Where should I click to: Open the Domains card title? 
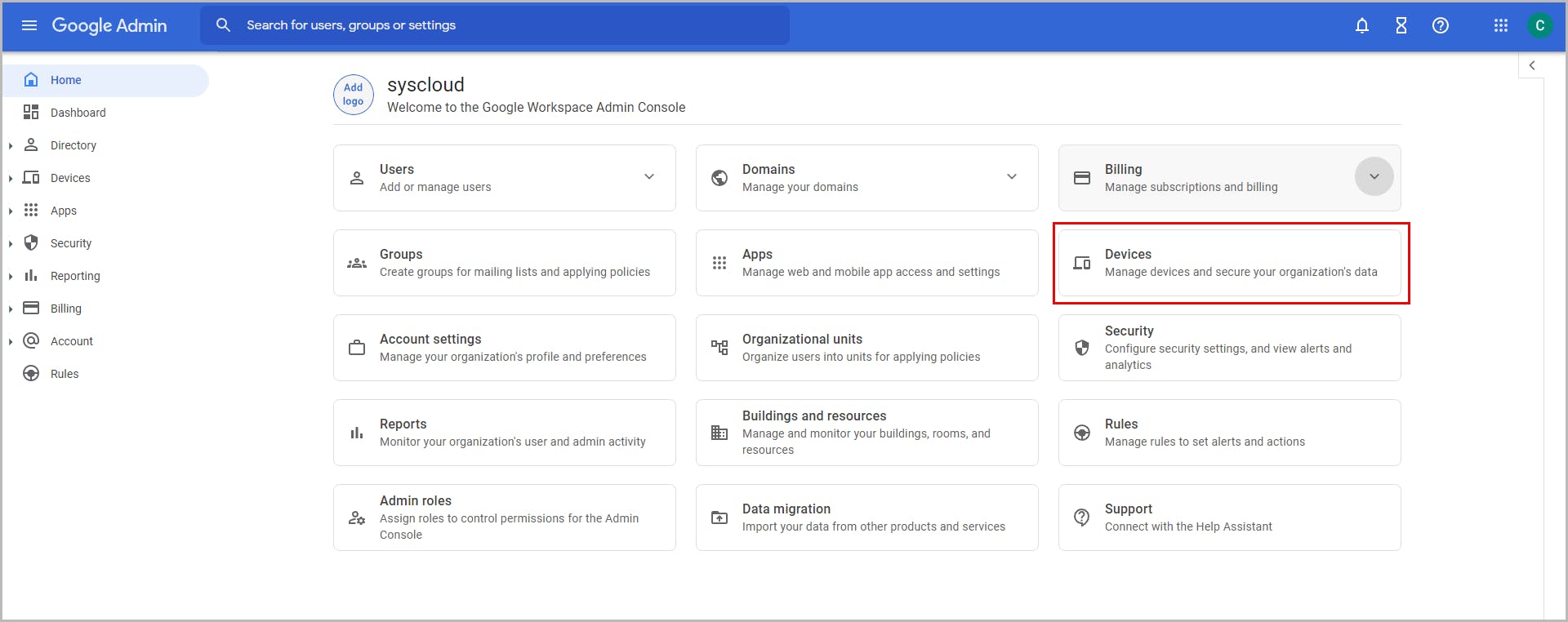pos(768,169)
